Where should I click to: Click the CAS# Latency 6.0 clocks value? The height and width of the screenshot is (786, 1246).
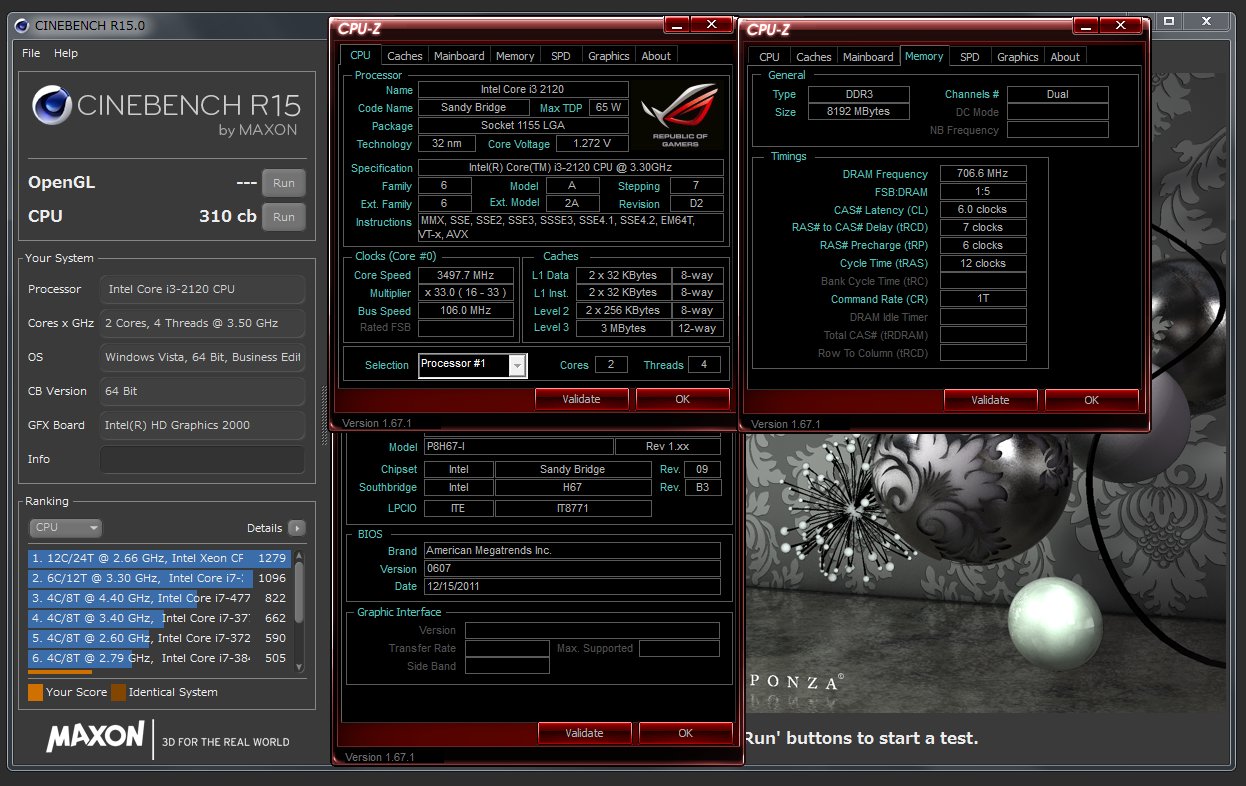[x=983, y=210]
